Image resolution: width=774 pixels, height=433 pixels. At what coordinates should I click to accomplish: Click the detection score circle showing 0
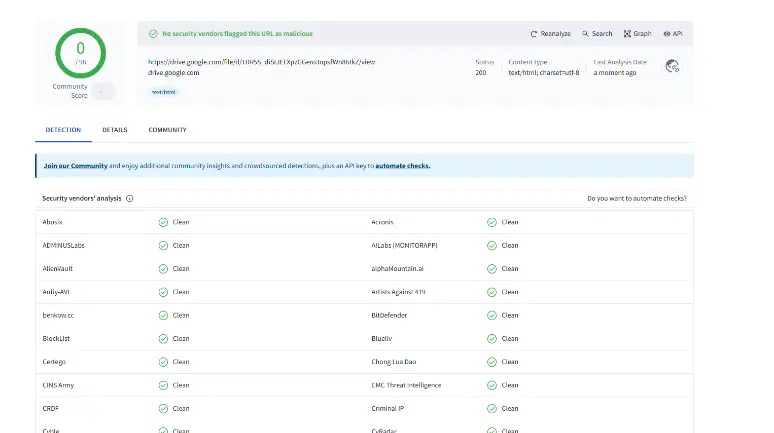(80, 53)
